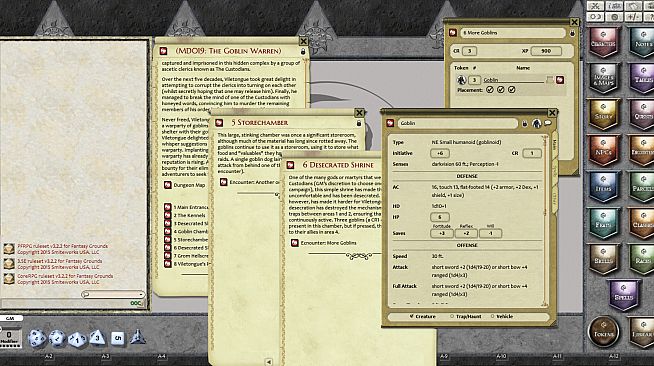This screenshot has width=654, height=366.
Task: Open the Skills sidebar banner
Action: coord(603,259)
